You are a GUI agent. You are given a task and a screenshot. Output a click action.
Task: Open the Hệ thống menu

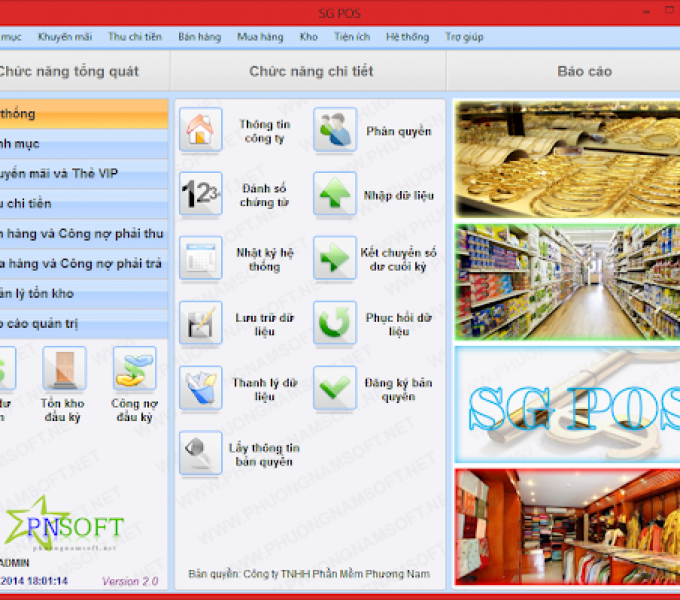coord(407,37)
